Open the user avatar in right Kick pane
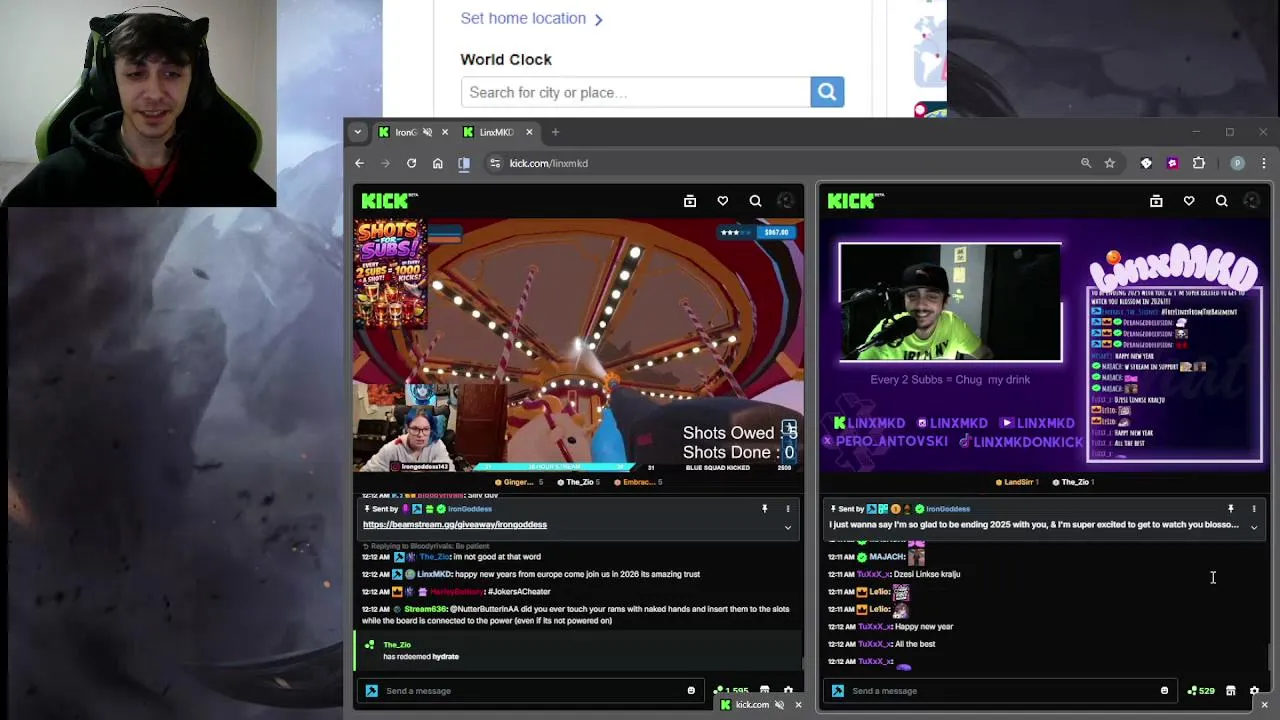Viewport: 1280px width, 720px height. click(1251, 201)
